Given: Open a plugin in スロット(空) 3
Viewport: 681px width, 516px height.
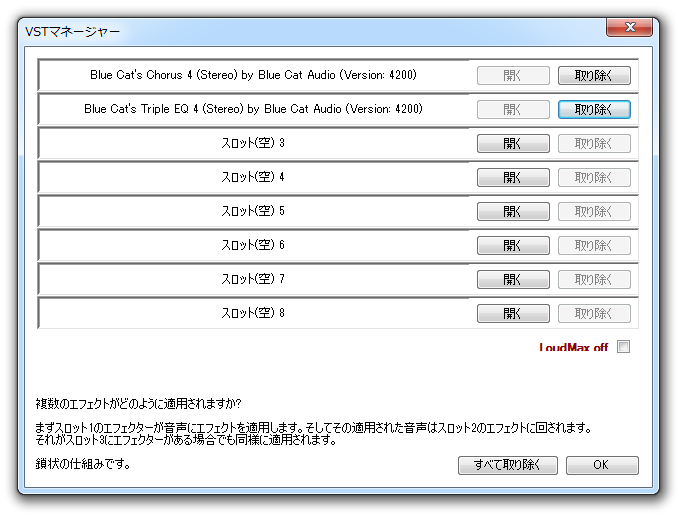Looking at the screenshot, I should 513,143.
